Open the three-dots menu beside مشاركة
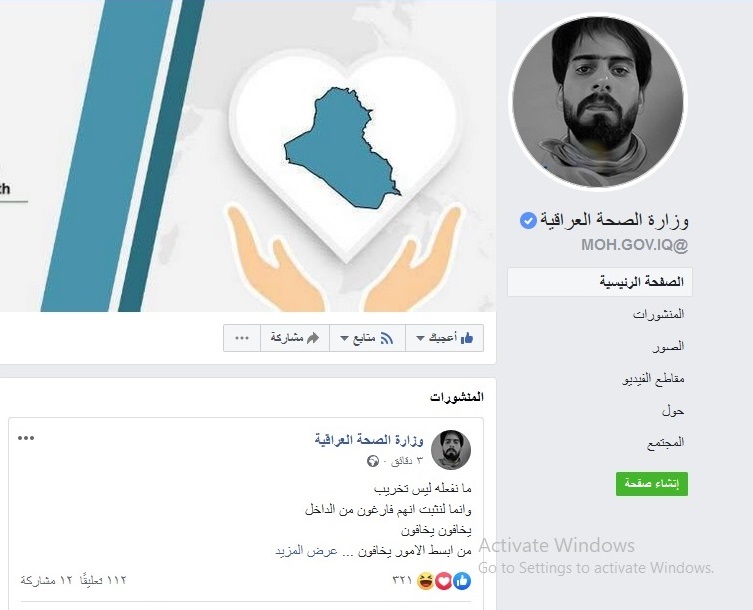The width and height of the screenshot is (753, 610). point(242,338)
